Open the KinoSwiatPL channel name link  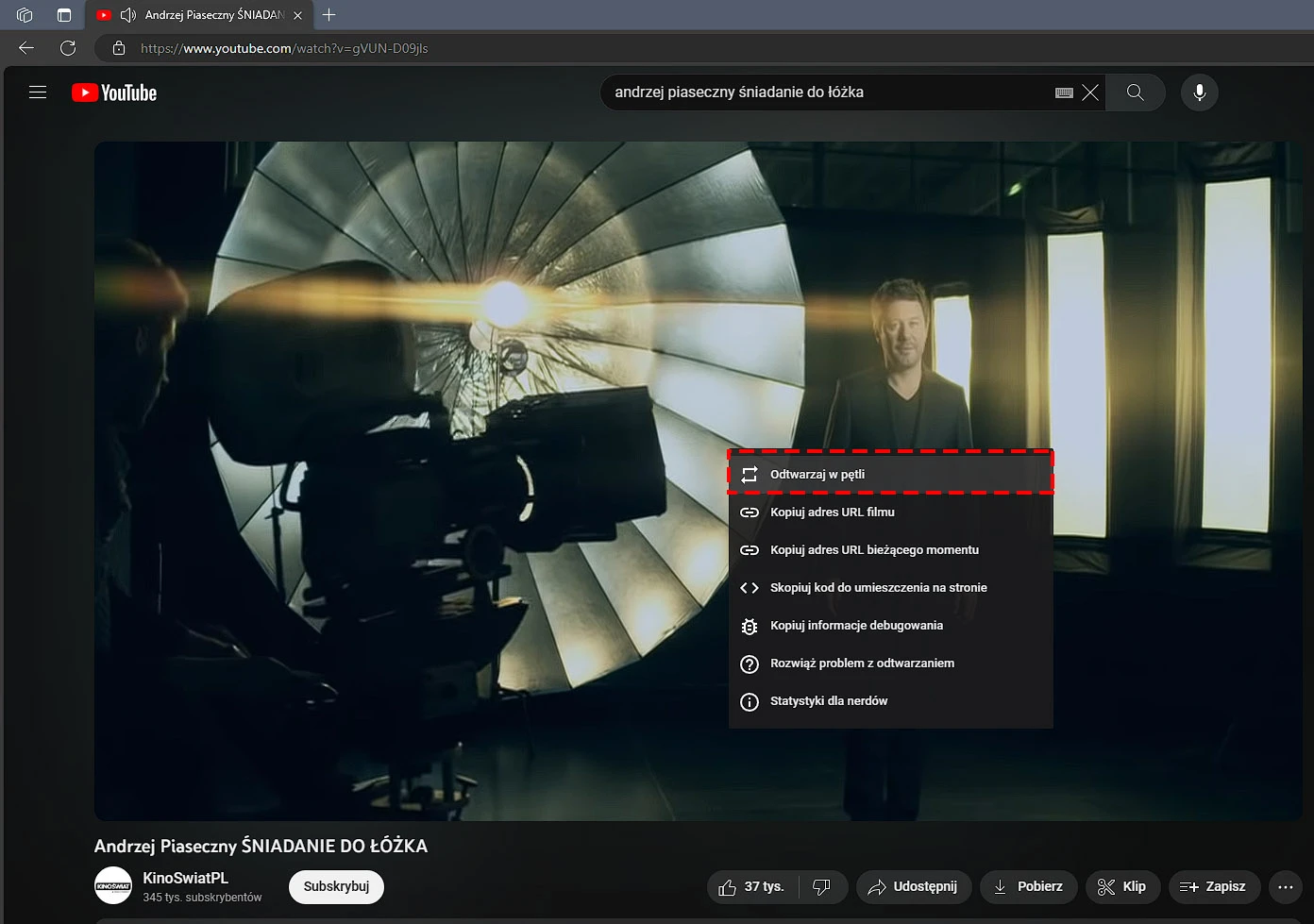185,878
